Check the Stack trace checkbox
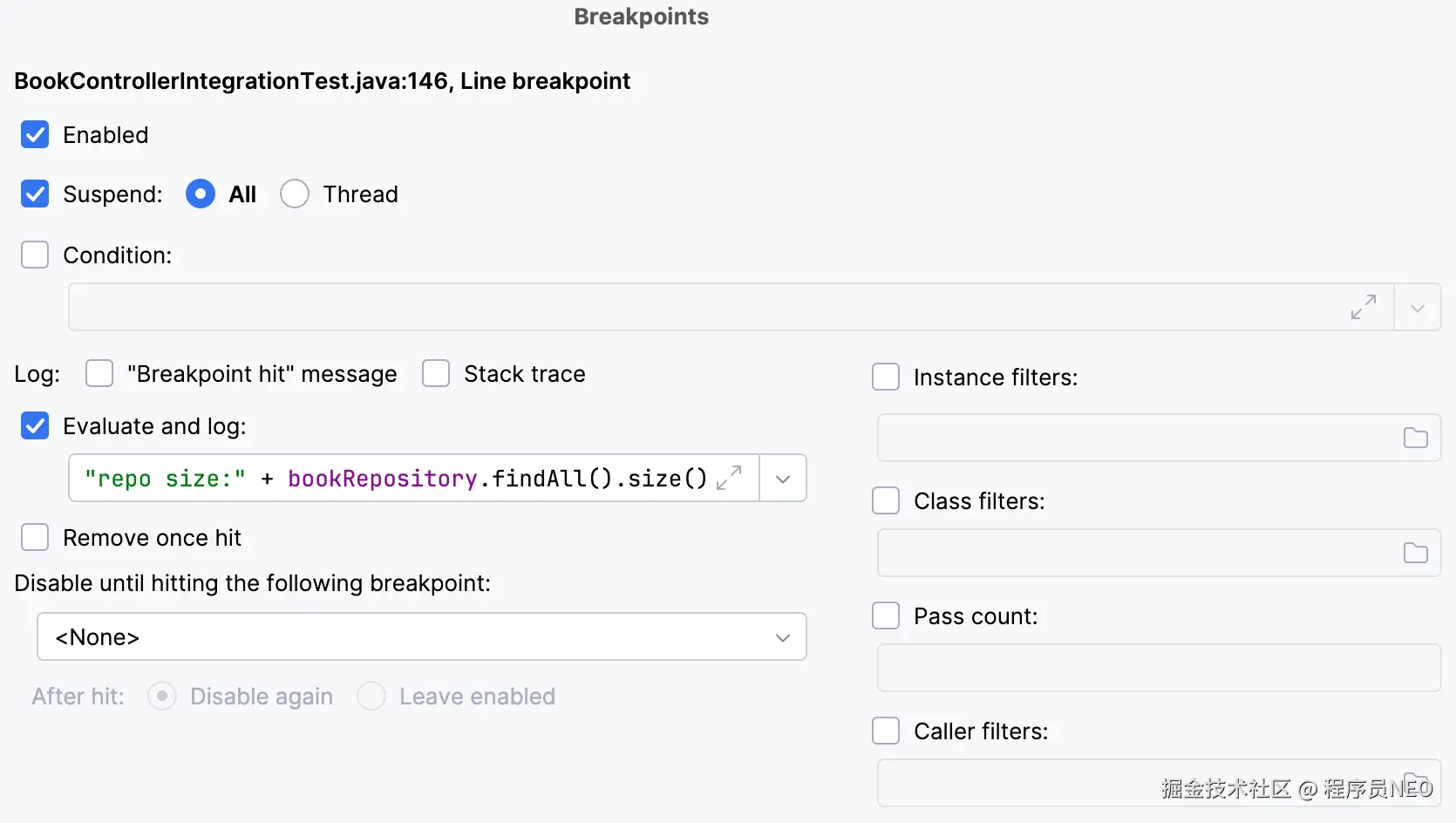Image resolution: width=1456 pixels, height=823 pixels. point(436,374)
